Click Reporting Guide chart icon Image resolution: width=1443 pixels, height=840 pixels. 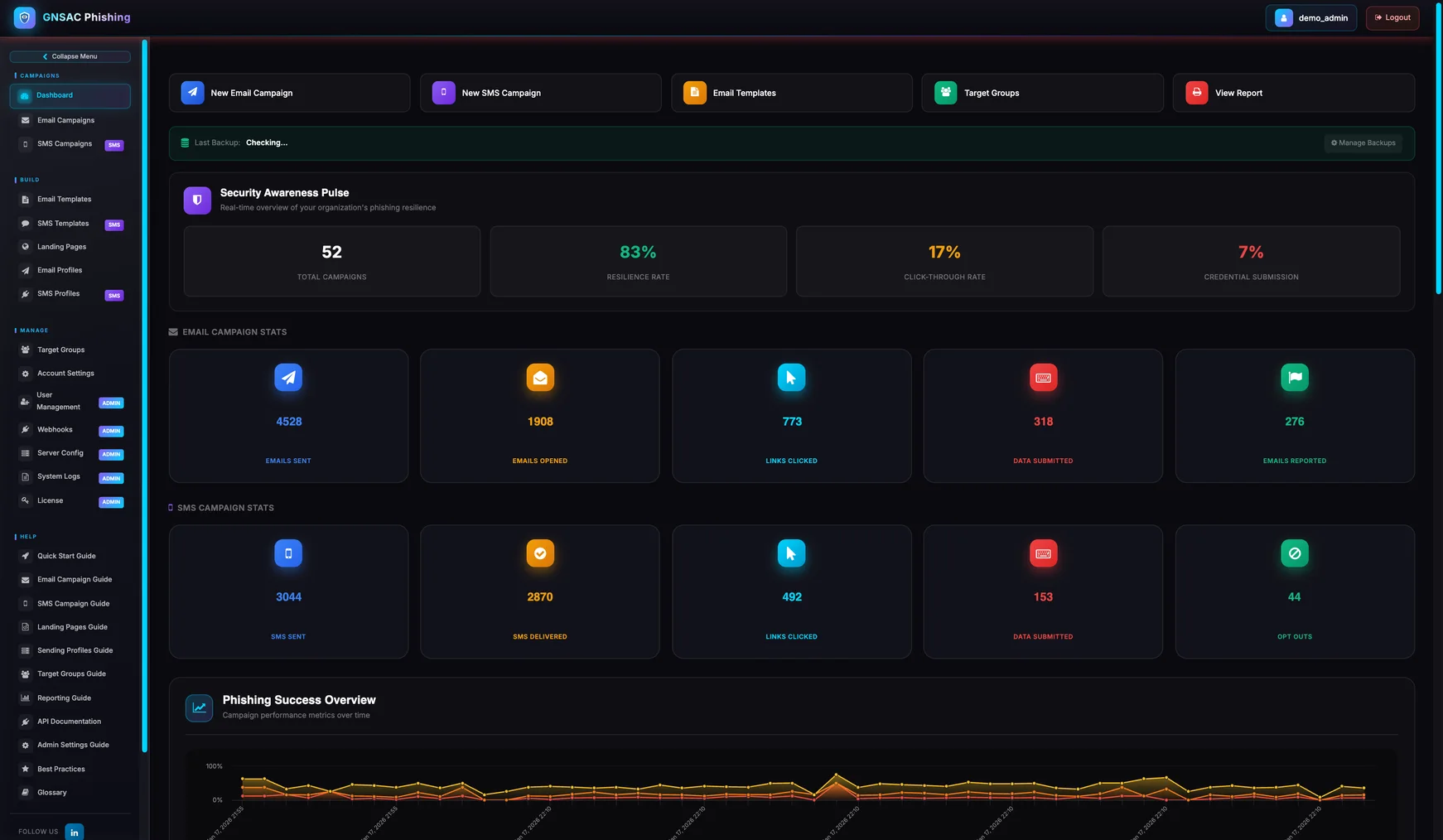[x=25, y=698]
